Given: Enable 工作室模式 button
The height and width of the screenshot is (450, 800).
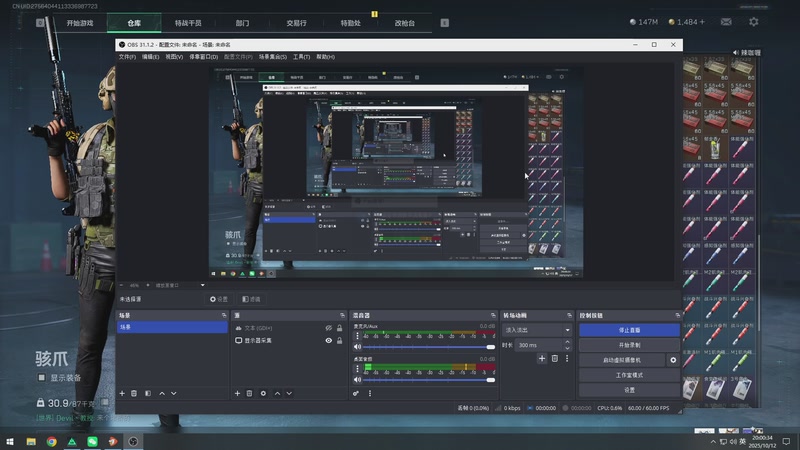Looking at the screenshot, I should (629, 375).
